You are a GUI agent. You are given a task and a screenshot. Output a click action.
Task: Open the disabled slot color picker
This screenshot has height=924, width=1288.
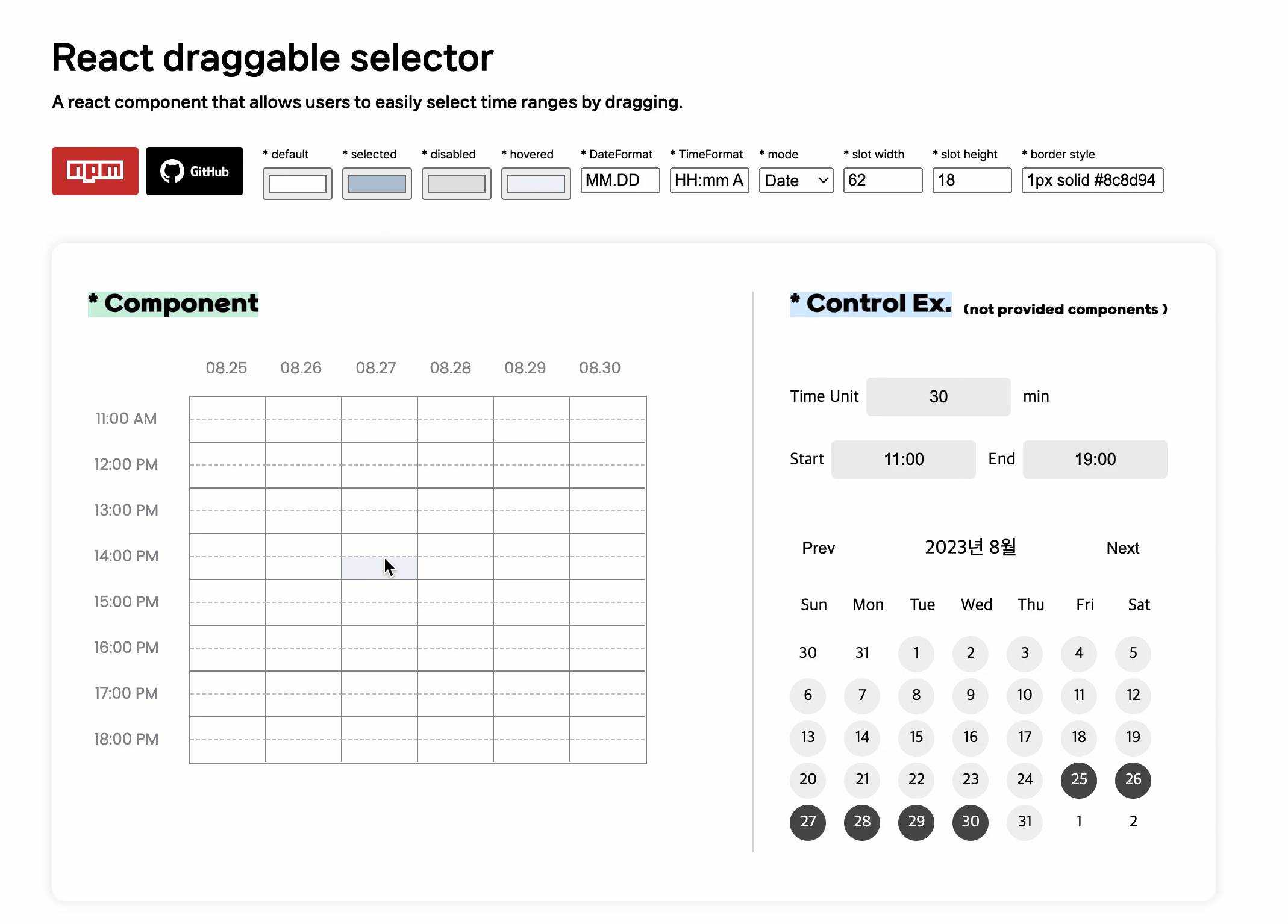(x=456, y=183)
